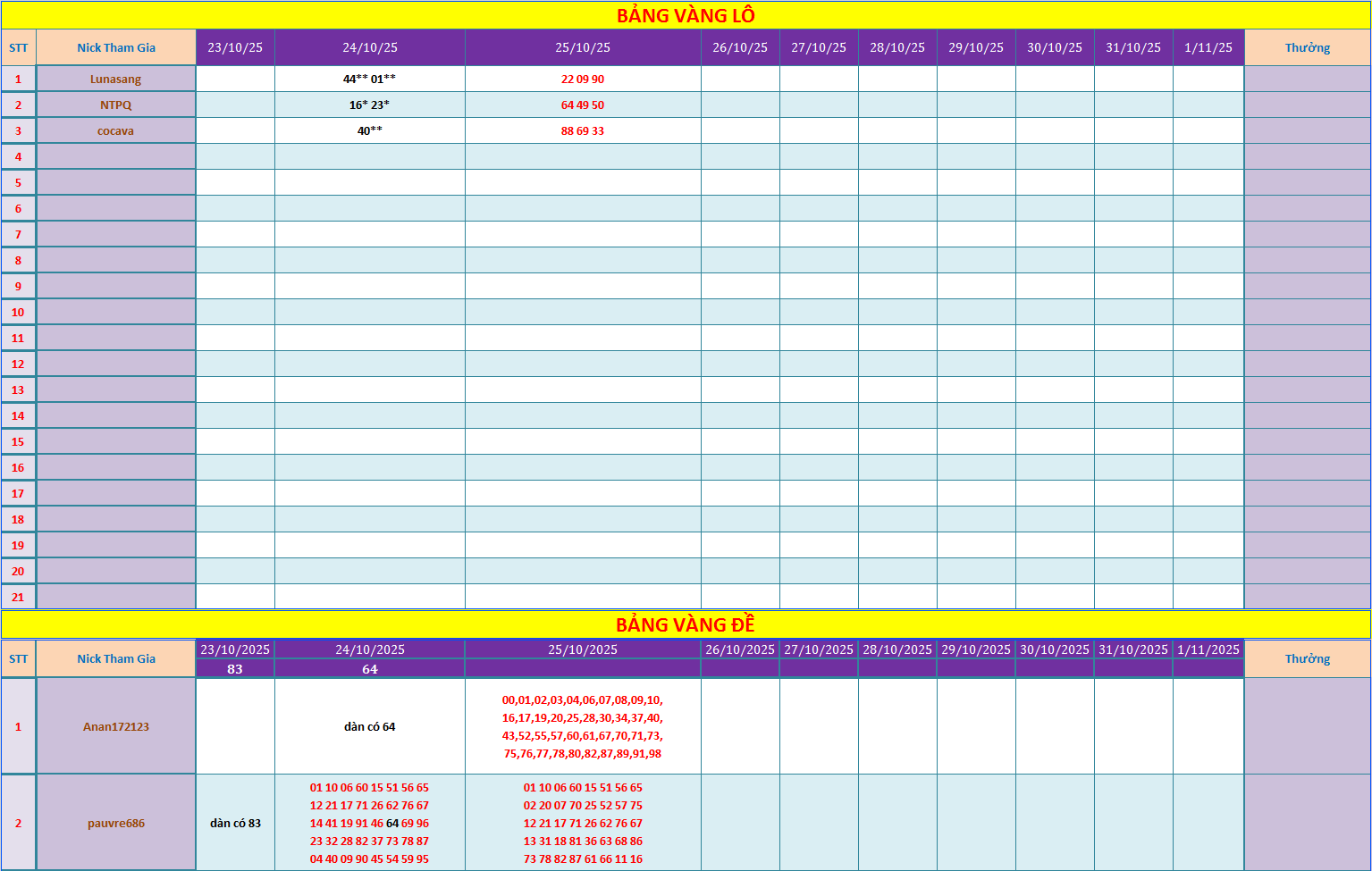
Task: Select the red 64 49 50 cell
Action: (583, 105)
